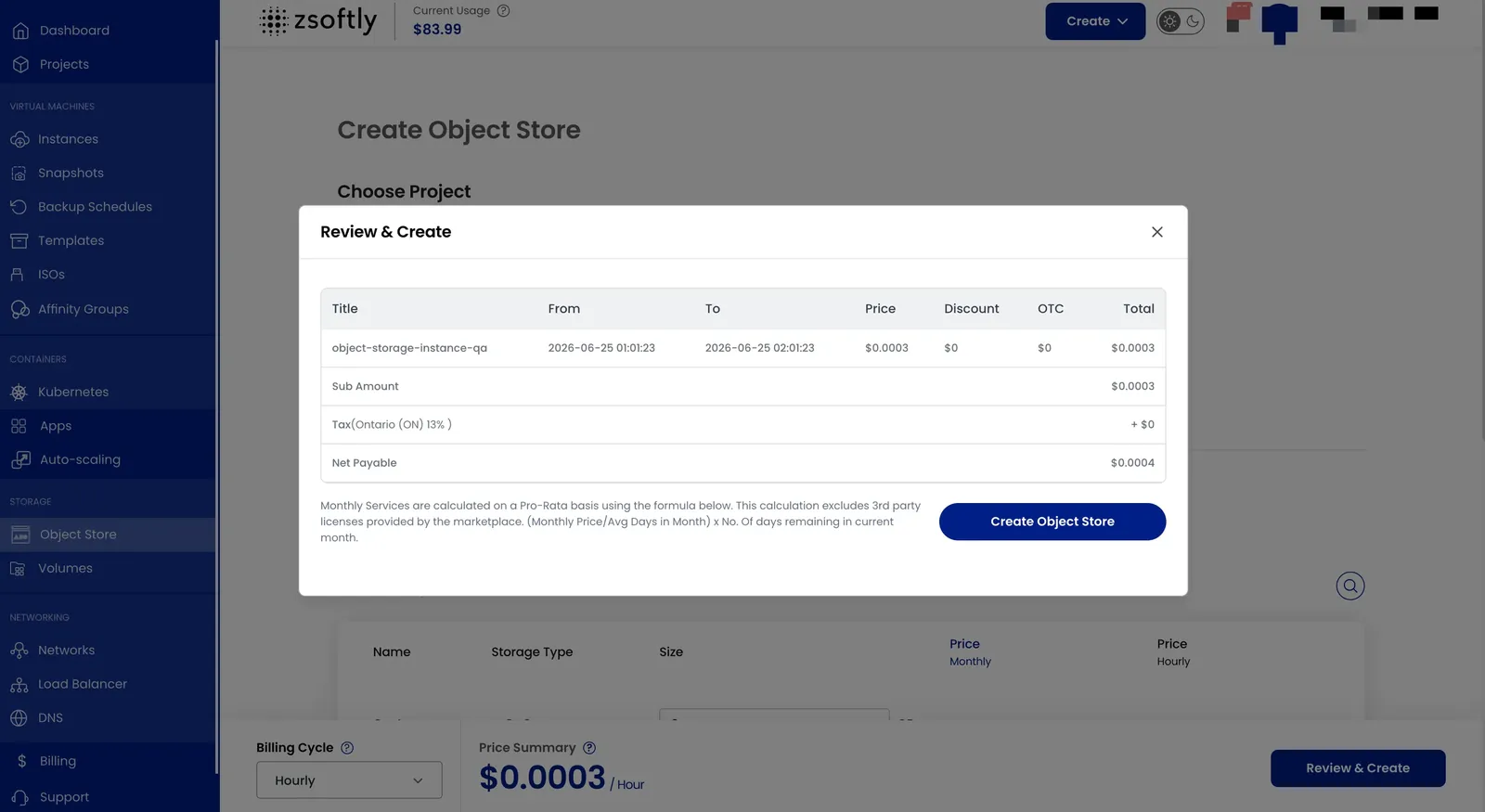This screenshot has width=1485, height=812.
Task: Open Billing from the sidebar
Action: (x=58, y=761)
